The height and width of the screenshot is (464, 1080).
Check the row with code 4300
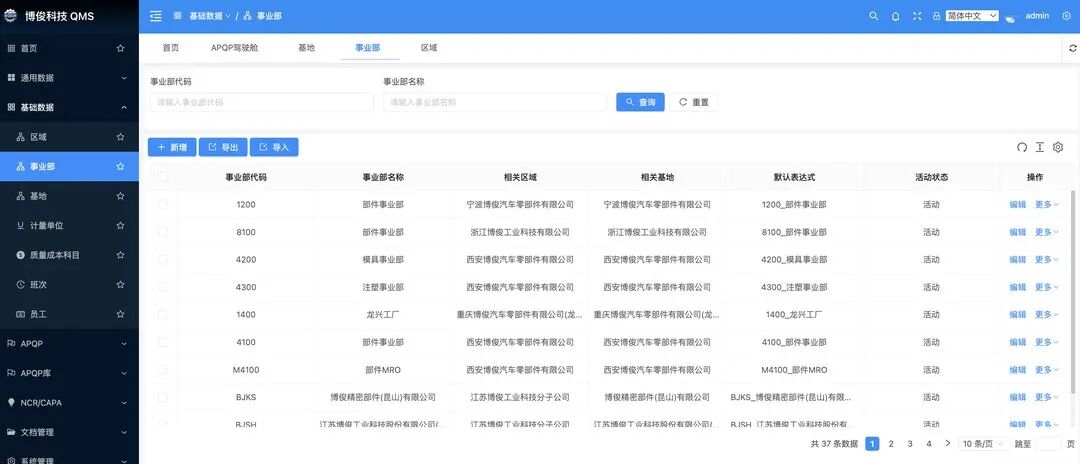(163, 287)
